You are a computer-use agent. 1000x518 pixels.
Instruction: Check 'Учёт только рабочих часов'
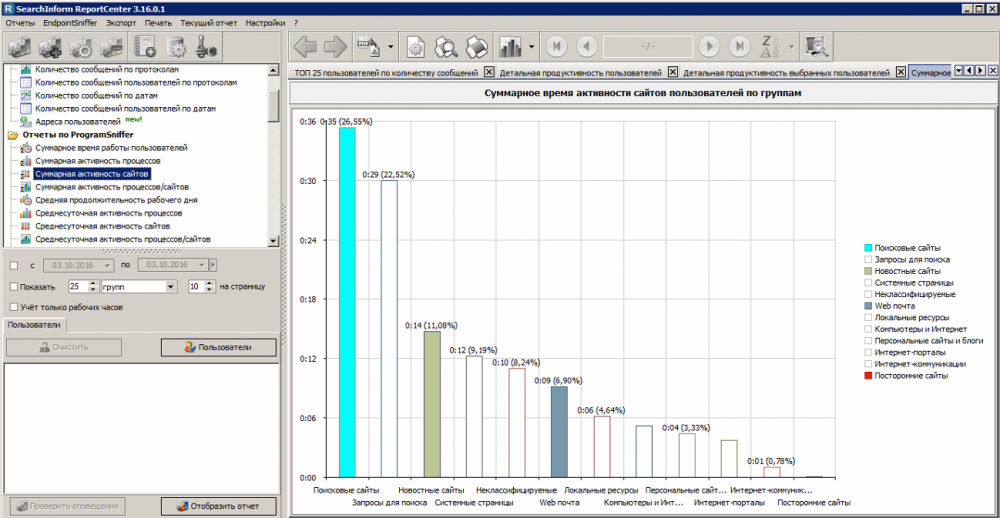13,307
